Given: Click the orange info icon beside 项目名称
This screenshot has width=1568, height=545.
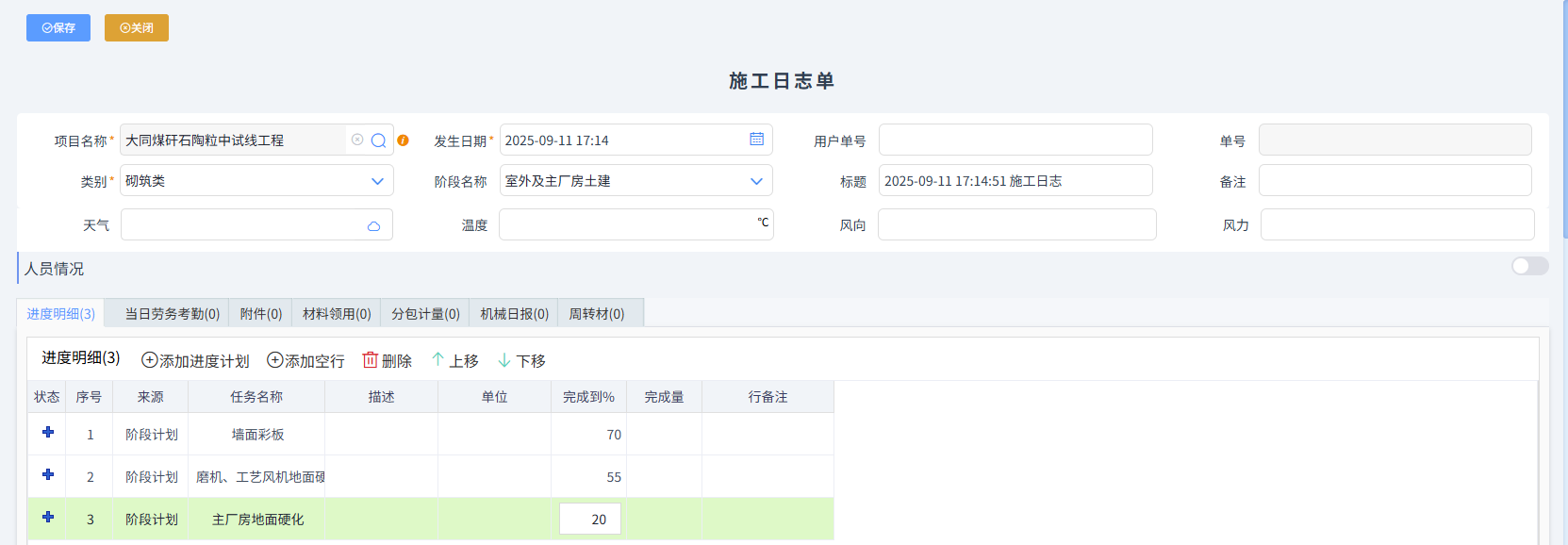Looking at the screenshot, I should pyautogui.click(x=403, y=140).
